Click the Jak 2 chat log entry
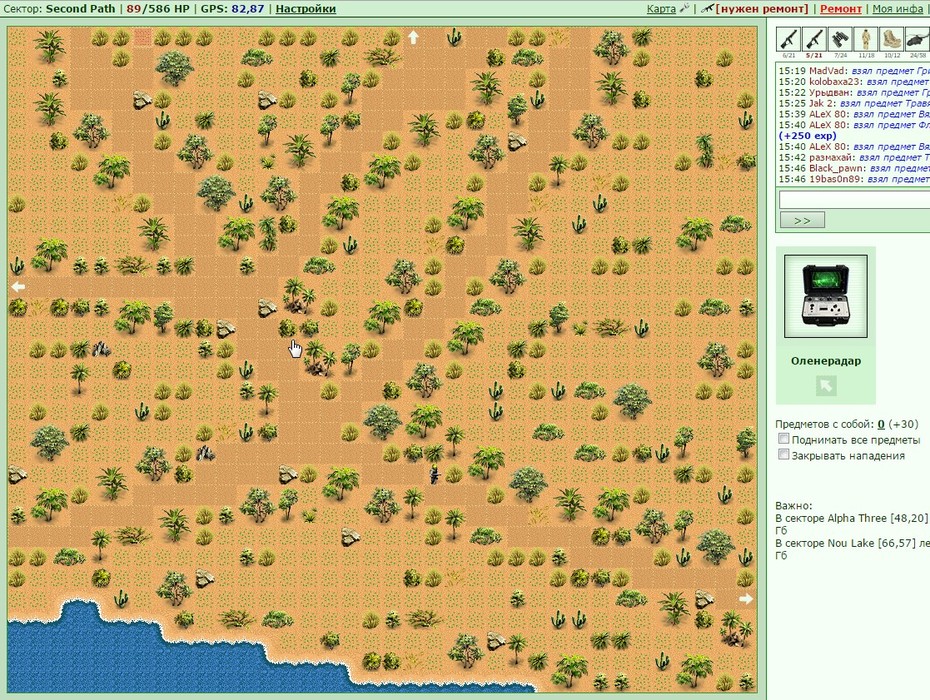This screenshot has height=700, width=930. (x=854, y=103)
